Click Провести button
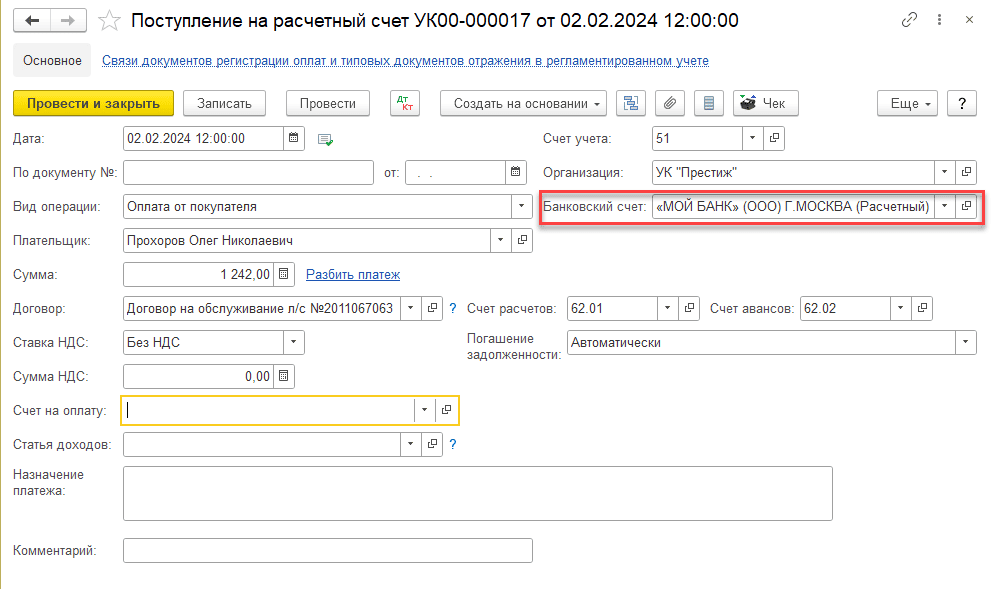994x589 pixels. (x=328, y=103)
